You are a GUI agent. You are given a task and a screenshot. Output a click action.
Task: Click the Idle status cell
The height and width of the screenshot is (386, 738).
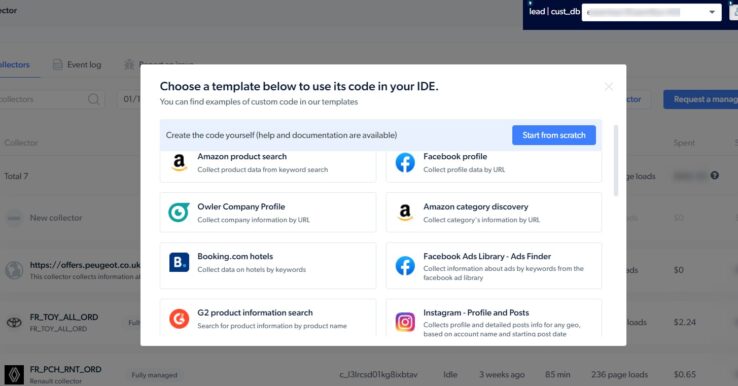(450, 375)
